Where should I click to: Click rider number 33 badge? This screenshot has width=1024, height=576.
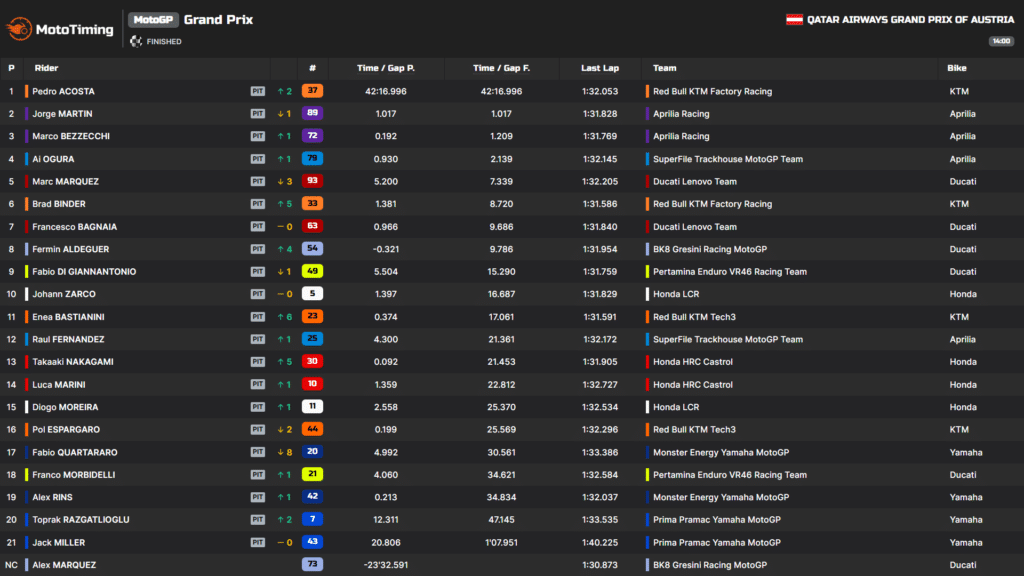click(312, 203)
